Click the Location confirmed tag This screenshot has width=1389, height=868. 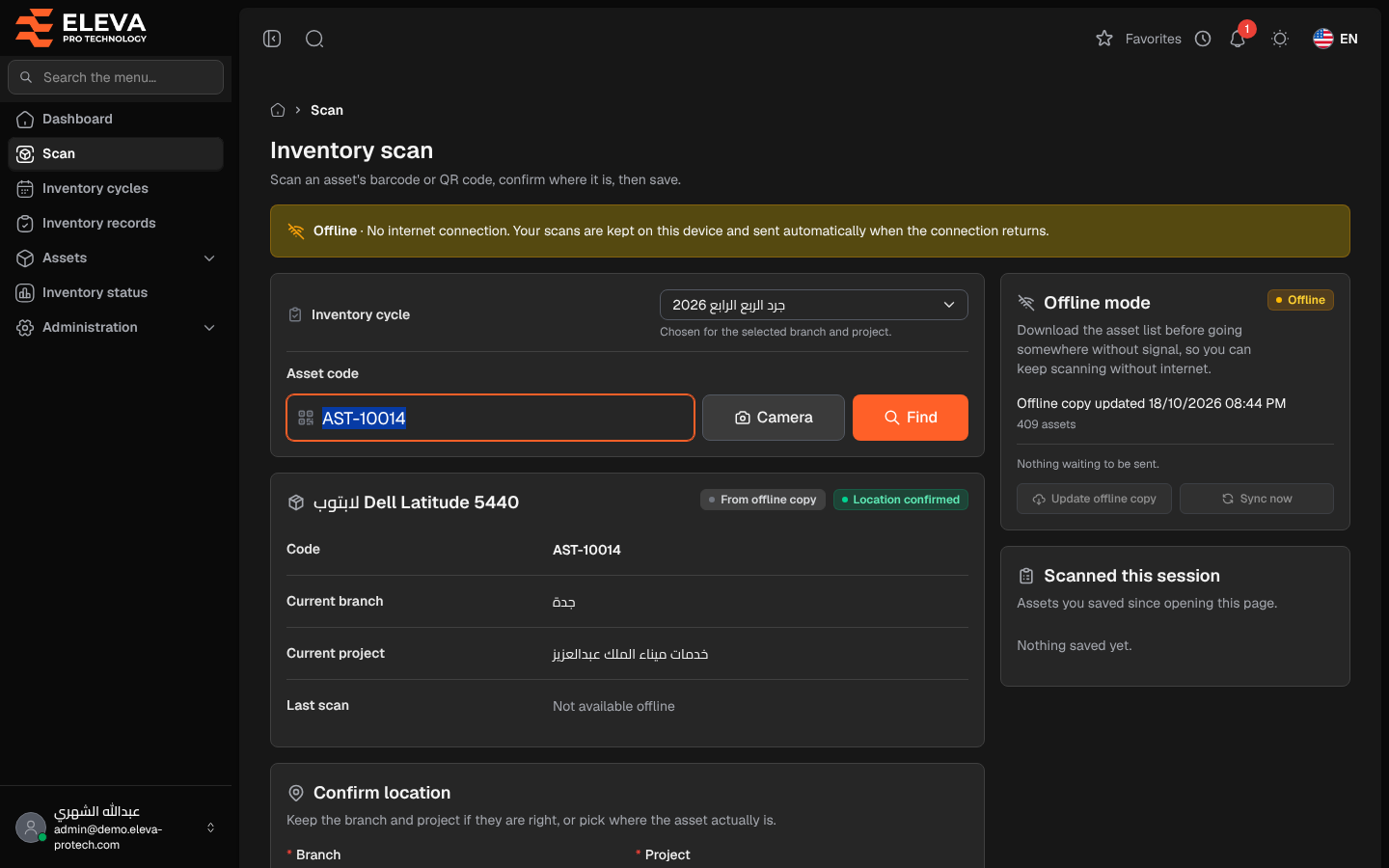[901, 500]
